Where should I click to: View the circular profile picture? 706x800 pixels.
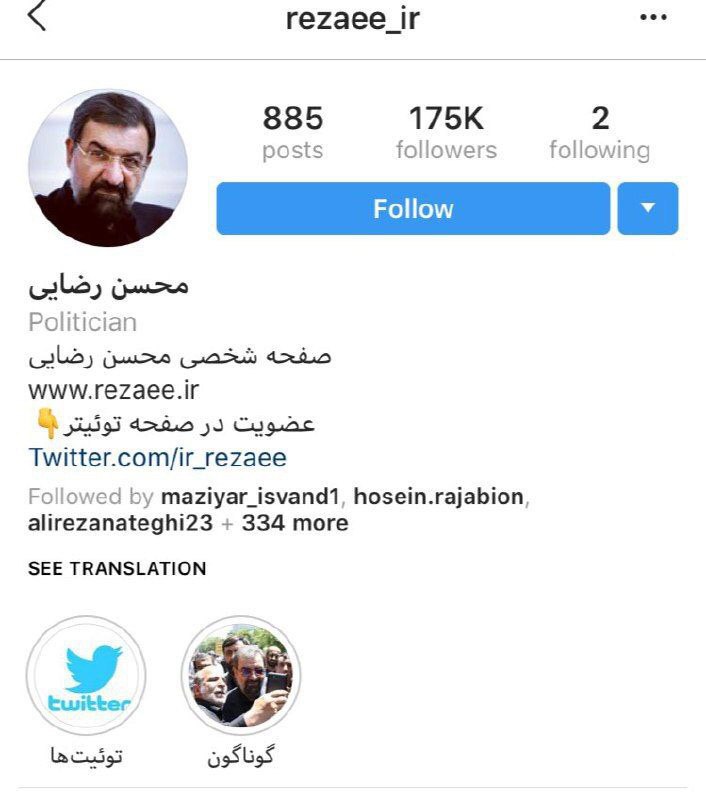pyautogui.click(x=108, y=168)
